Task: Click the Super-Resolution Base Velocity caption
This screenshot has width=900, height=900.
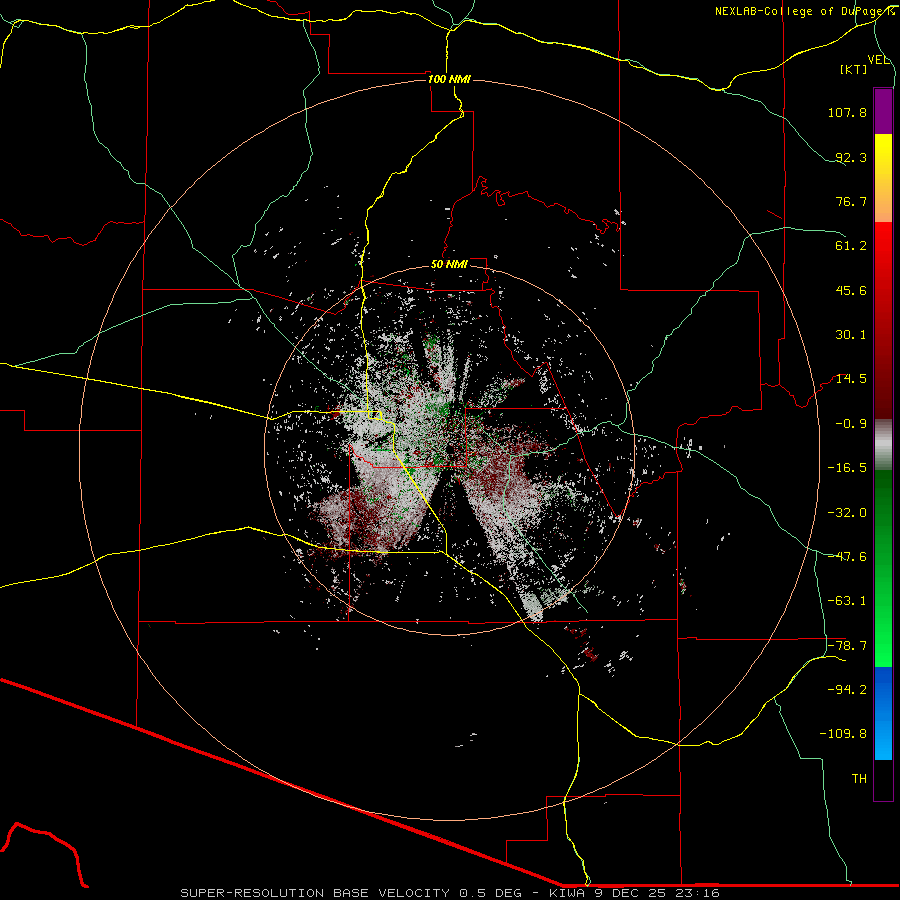Action: click(x=449, y=893)
